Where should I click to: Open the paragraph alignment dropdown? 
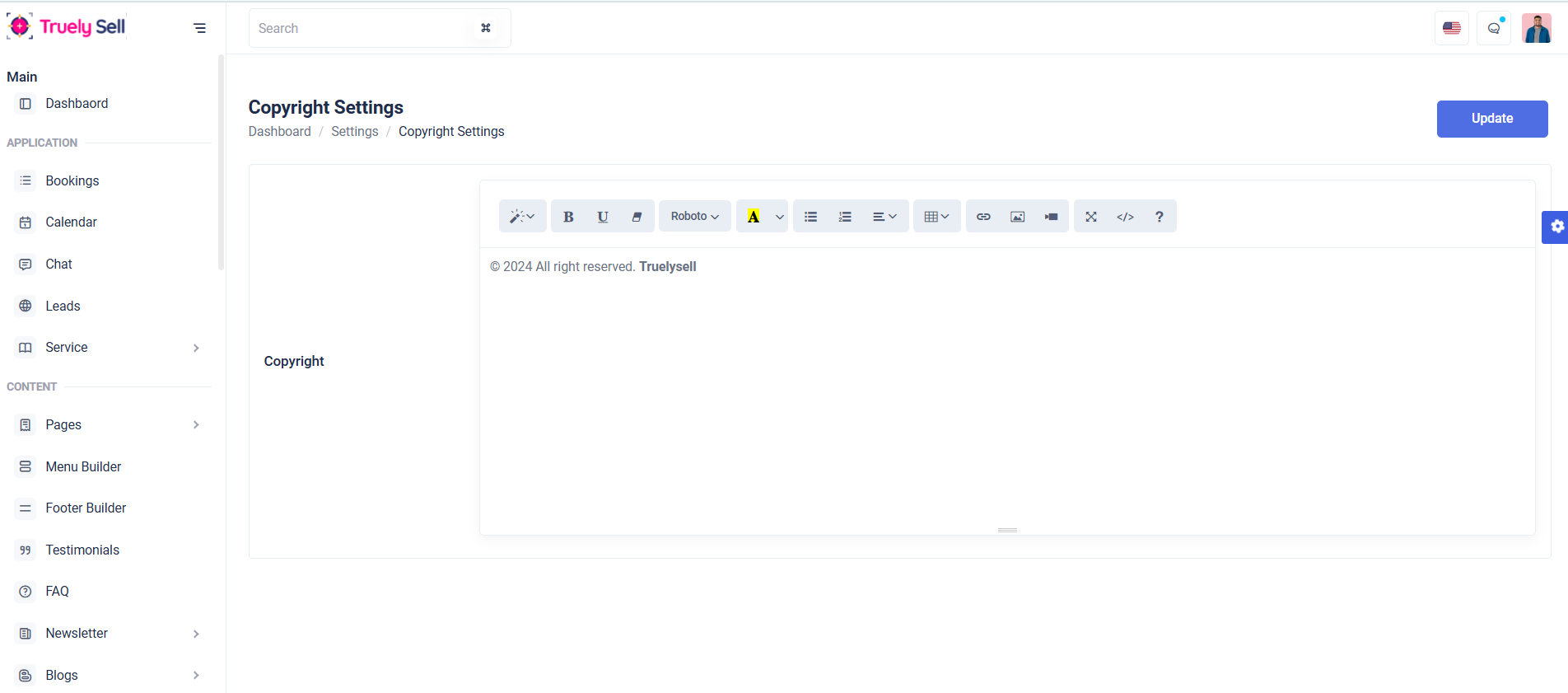click(x=884, y=217)
